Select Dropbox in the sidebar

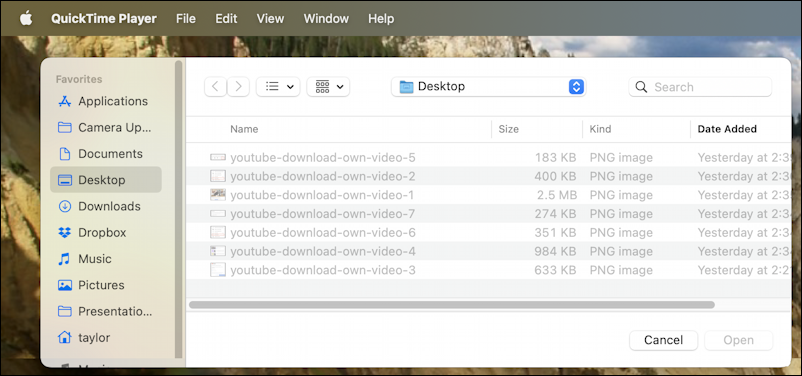(106, 232)
